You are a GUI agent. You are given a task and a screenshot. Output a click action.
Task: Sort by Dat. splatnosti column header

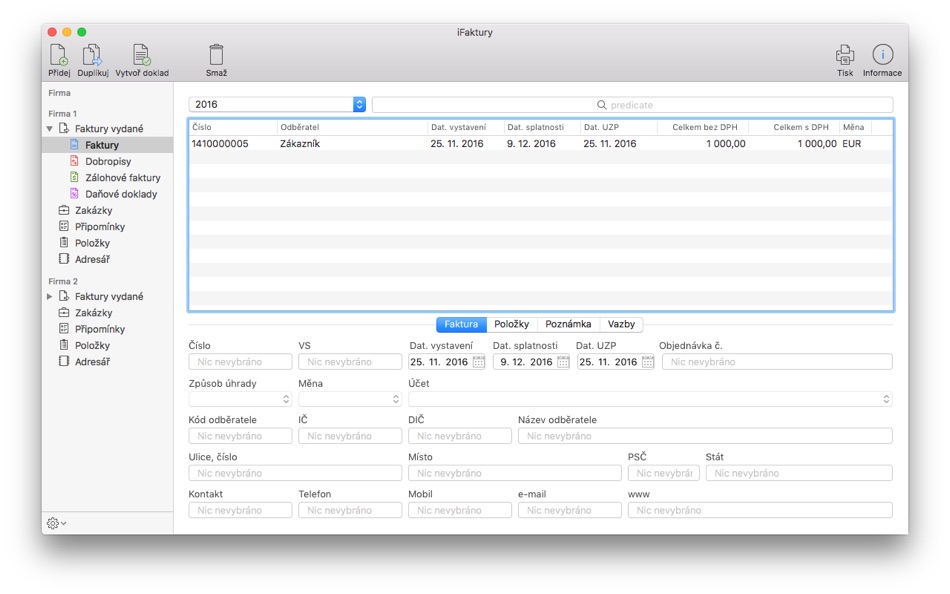click(x=542, y=127)
